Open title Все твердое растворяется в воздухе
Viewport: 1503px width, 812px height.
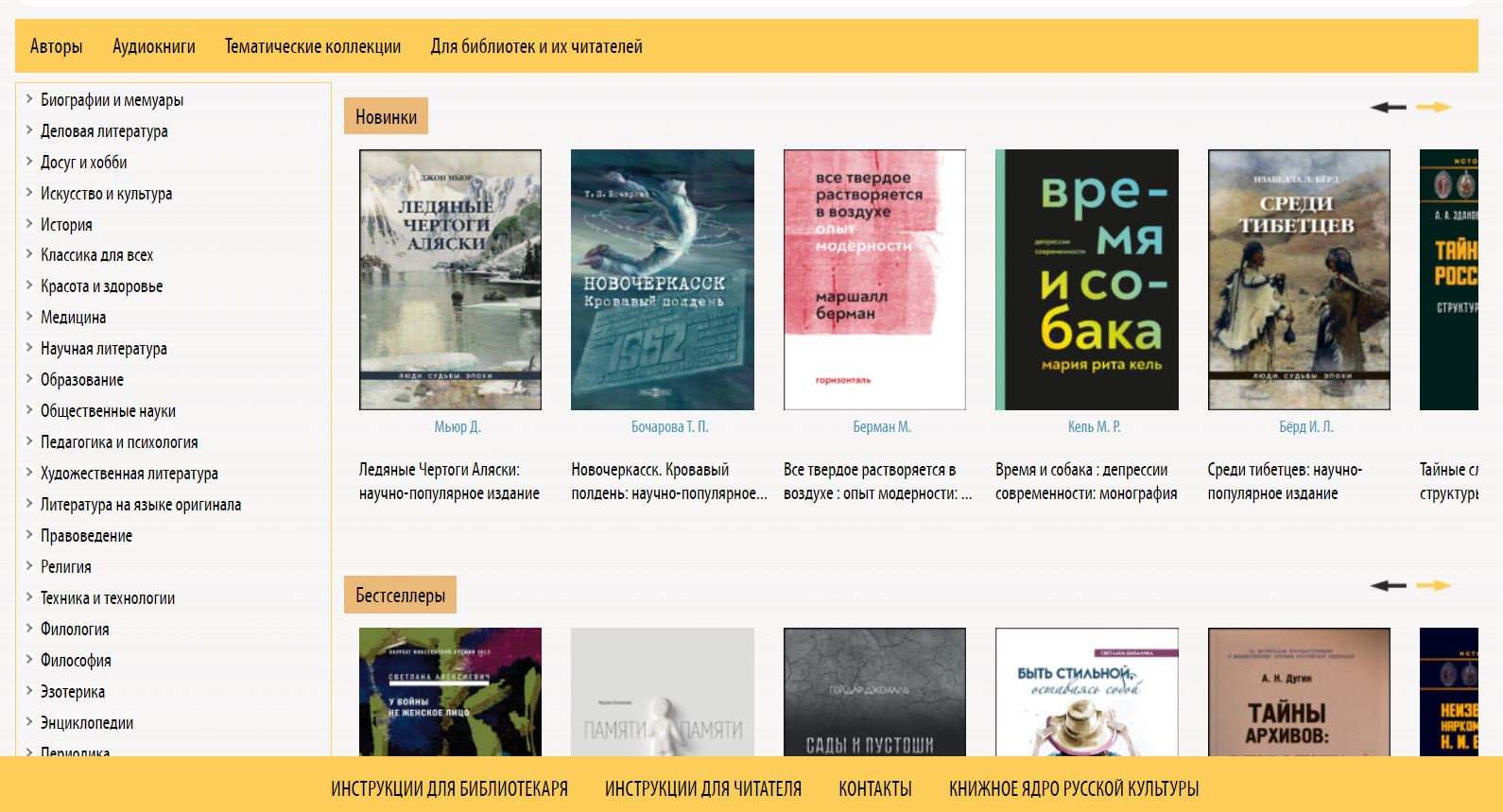coord(878,482)
